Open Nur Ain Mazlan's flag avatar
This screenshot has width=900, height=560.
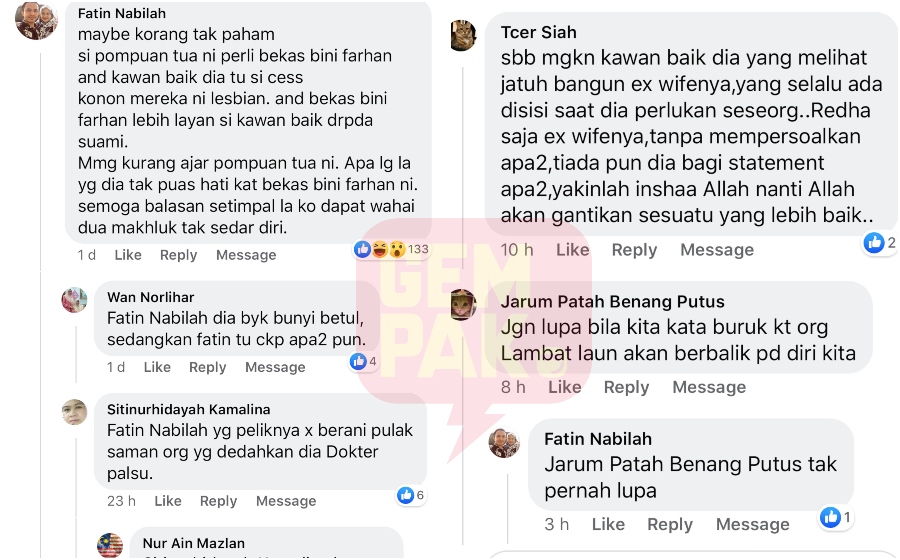(110, 546)
